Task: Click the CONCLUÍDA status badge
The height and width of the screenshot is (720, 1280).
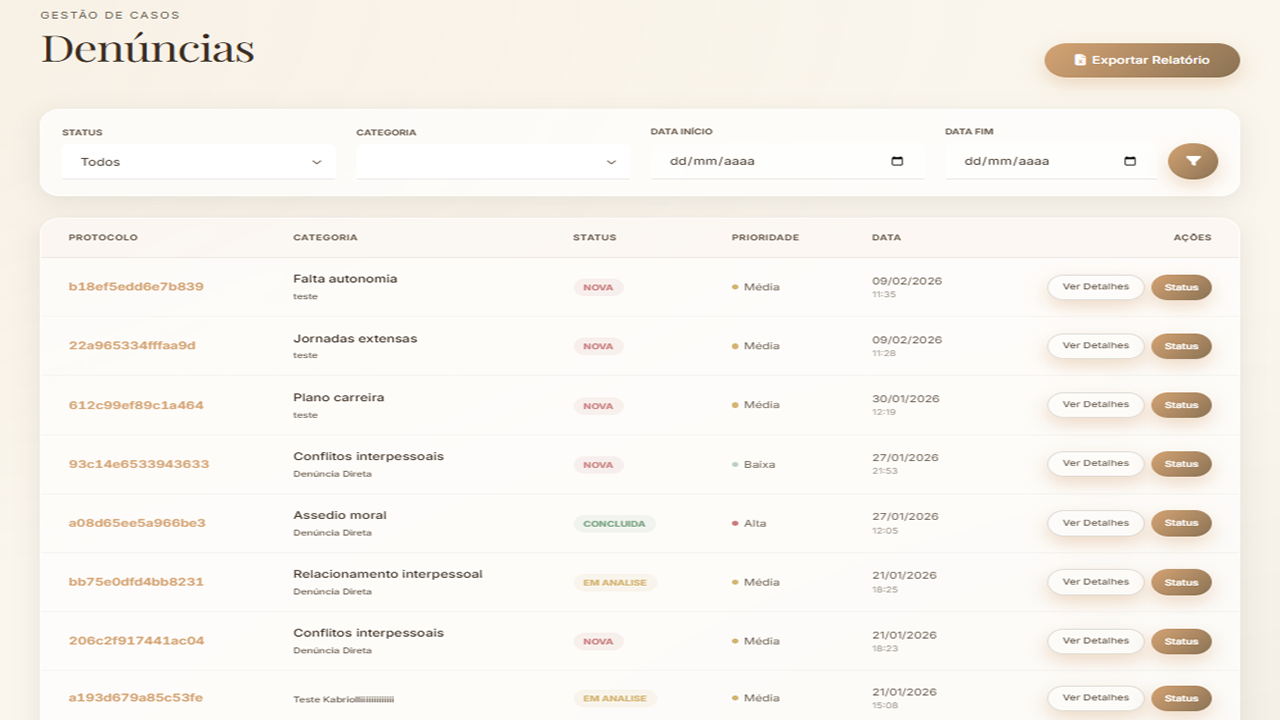Action: click(614, 524)
